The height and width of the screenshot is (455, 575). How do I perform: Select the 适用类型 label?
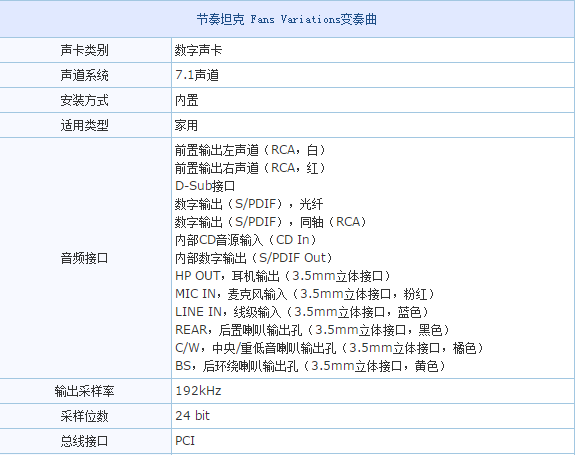(84, 125)
